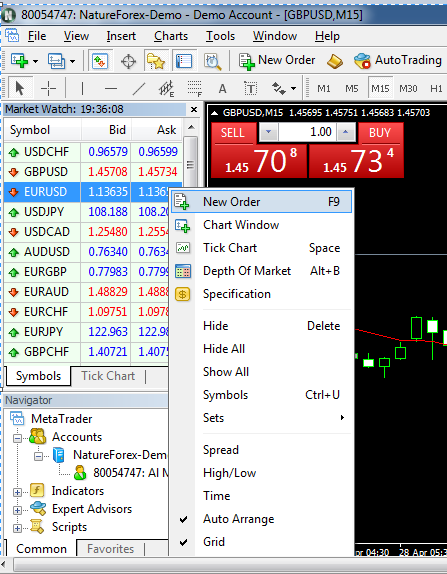The image size is (447, 574).
Task: Toggle the Data Window crosshair-circle icon
Action: (128, 61)
